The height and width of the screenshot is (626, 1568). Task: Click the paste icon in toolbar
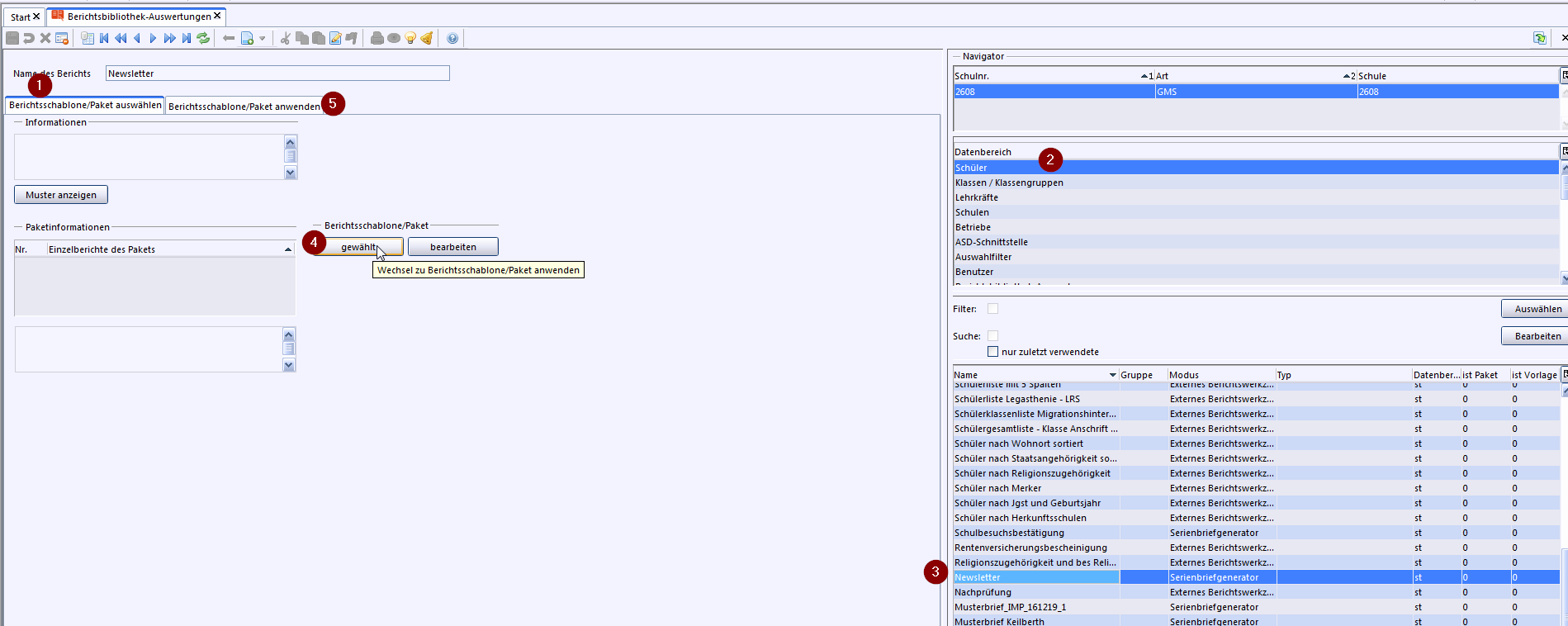tap(319, 38)
